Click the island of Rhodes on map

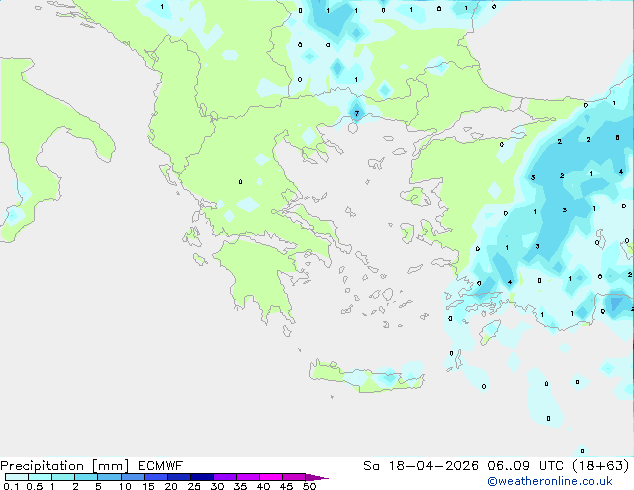pyautogui.click(x=490, y=332)
